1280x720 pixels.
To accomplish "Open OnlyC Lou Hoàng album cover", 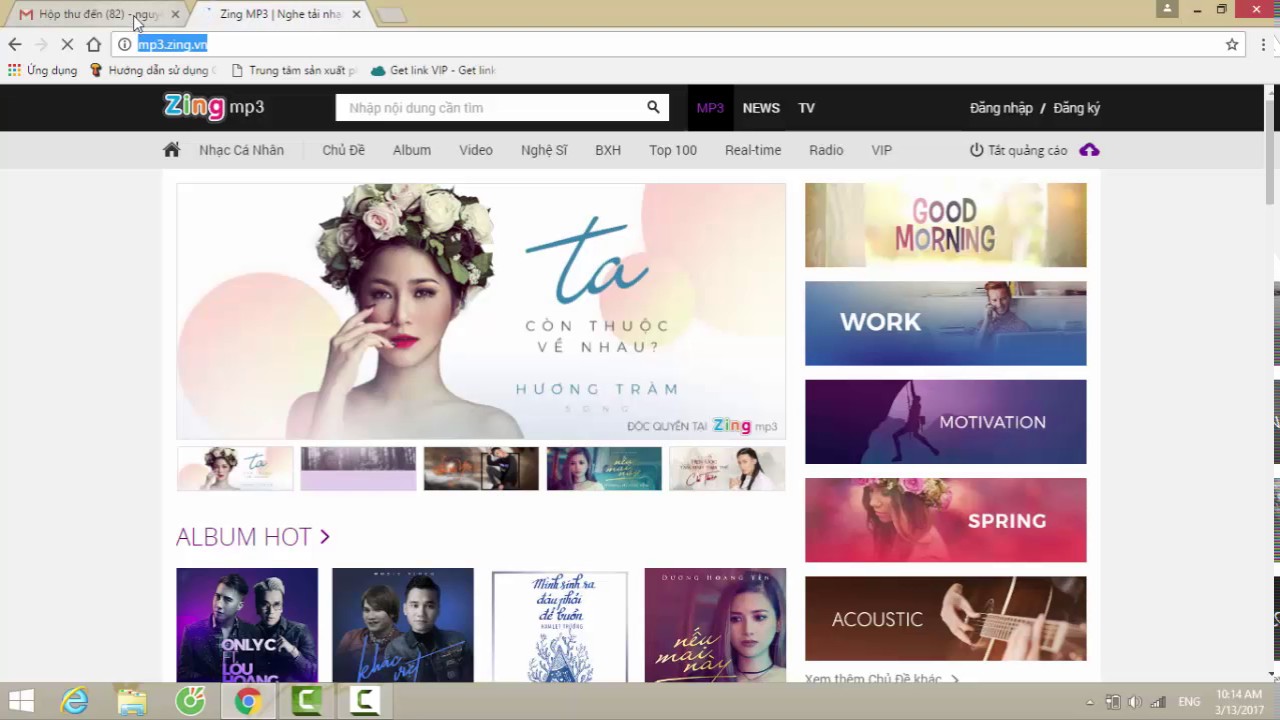I will point(247,625).
